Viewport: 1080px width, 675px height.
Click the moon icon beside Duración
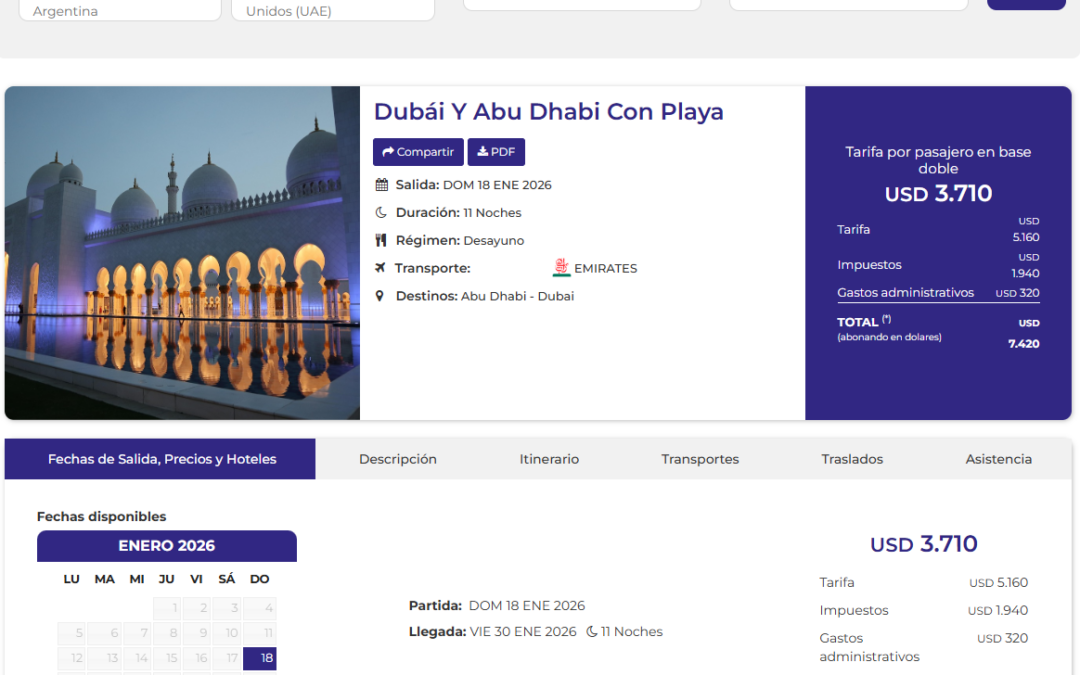click(381, 213)
